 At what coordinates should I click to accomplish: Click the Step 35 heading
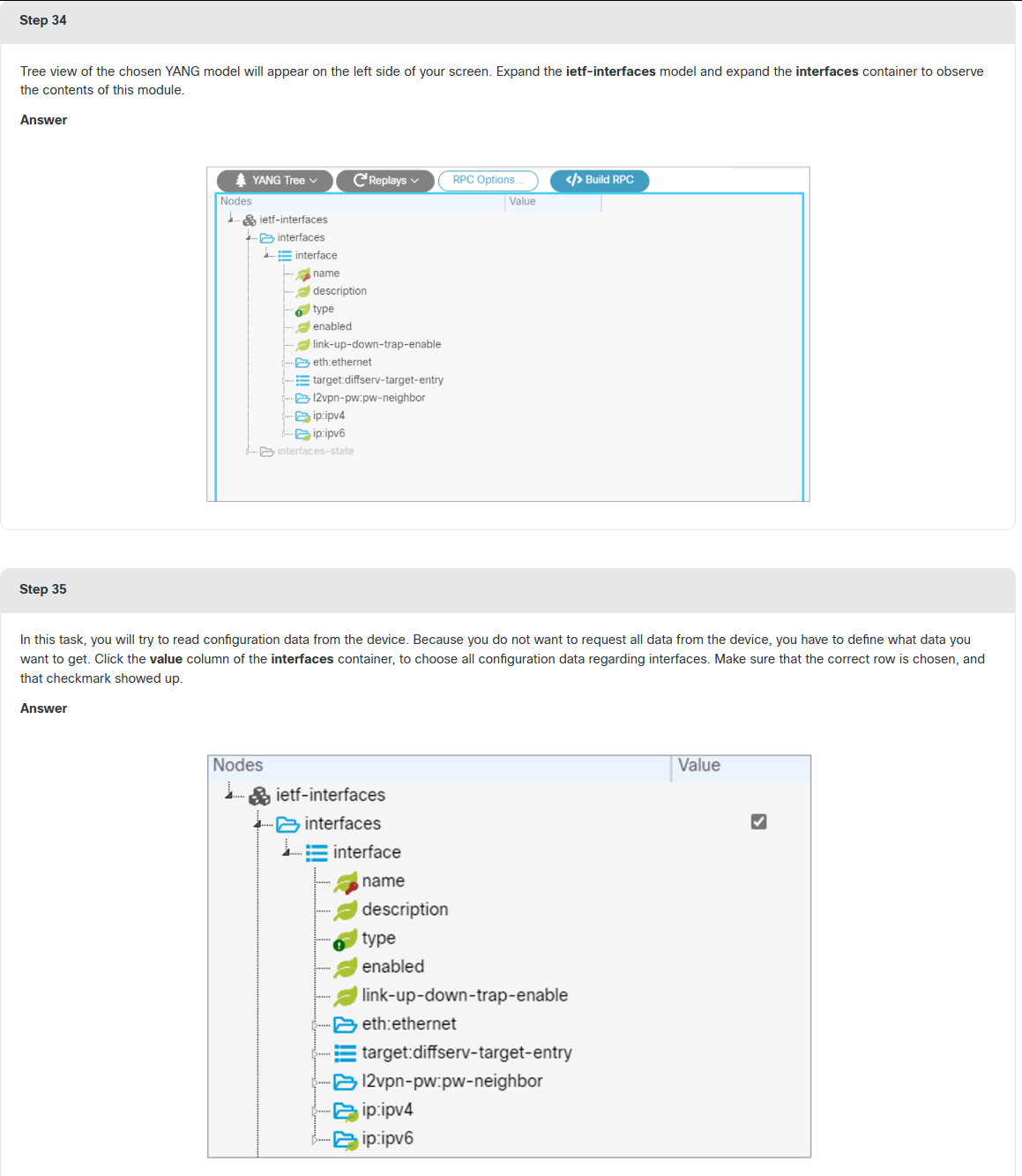tap(43, 589)
